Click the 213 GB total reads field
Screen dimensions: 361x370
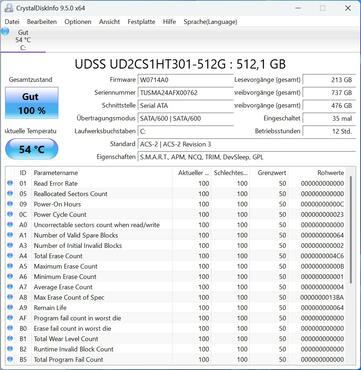click(329, 80)
